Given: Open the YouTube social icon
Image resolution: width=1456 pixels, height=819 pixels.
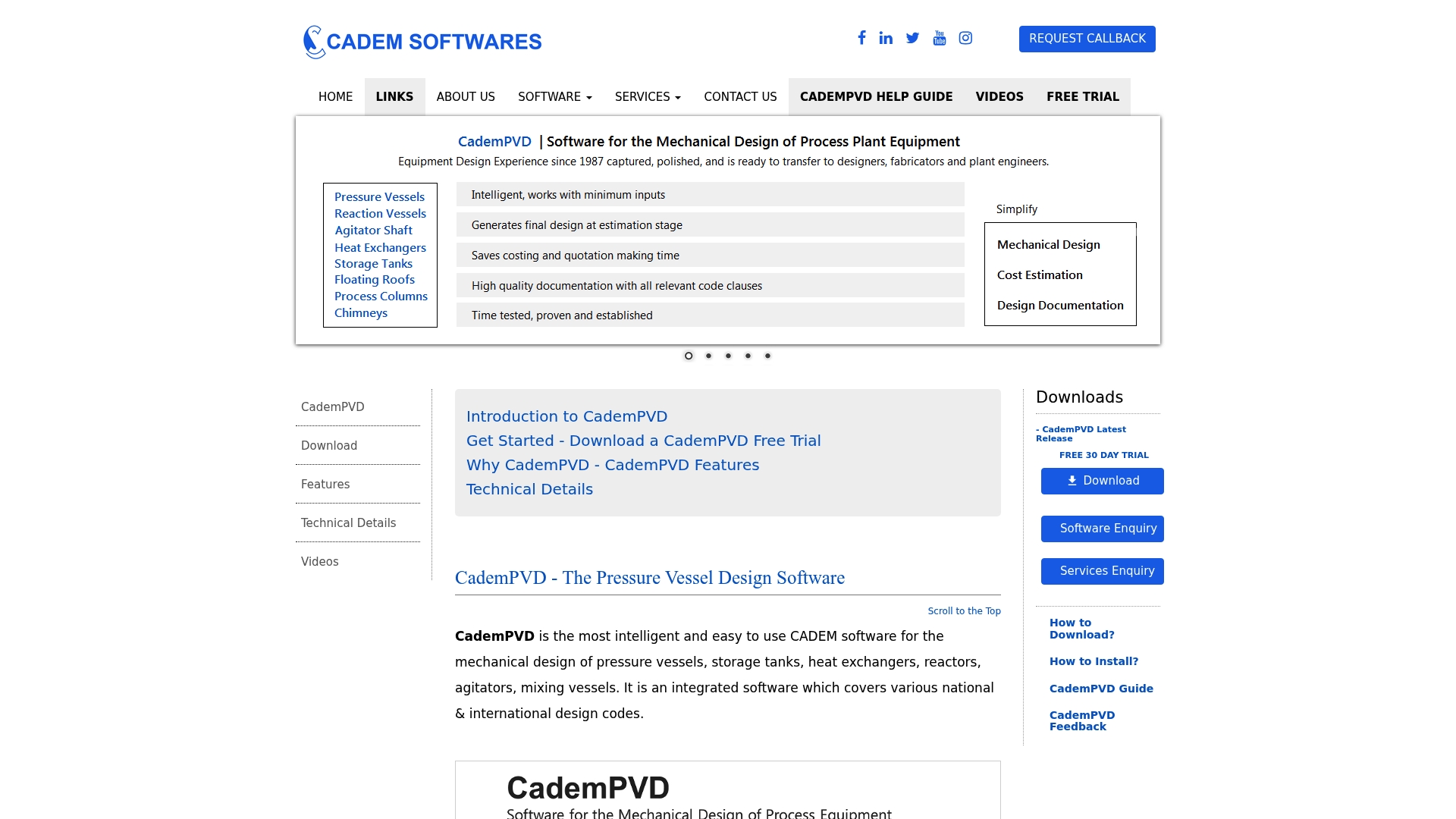Looking at the screenshot, I should 940,38.
